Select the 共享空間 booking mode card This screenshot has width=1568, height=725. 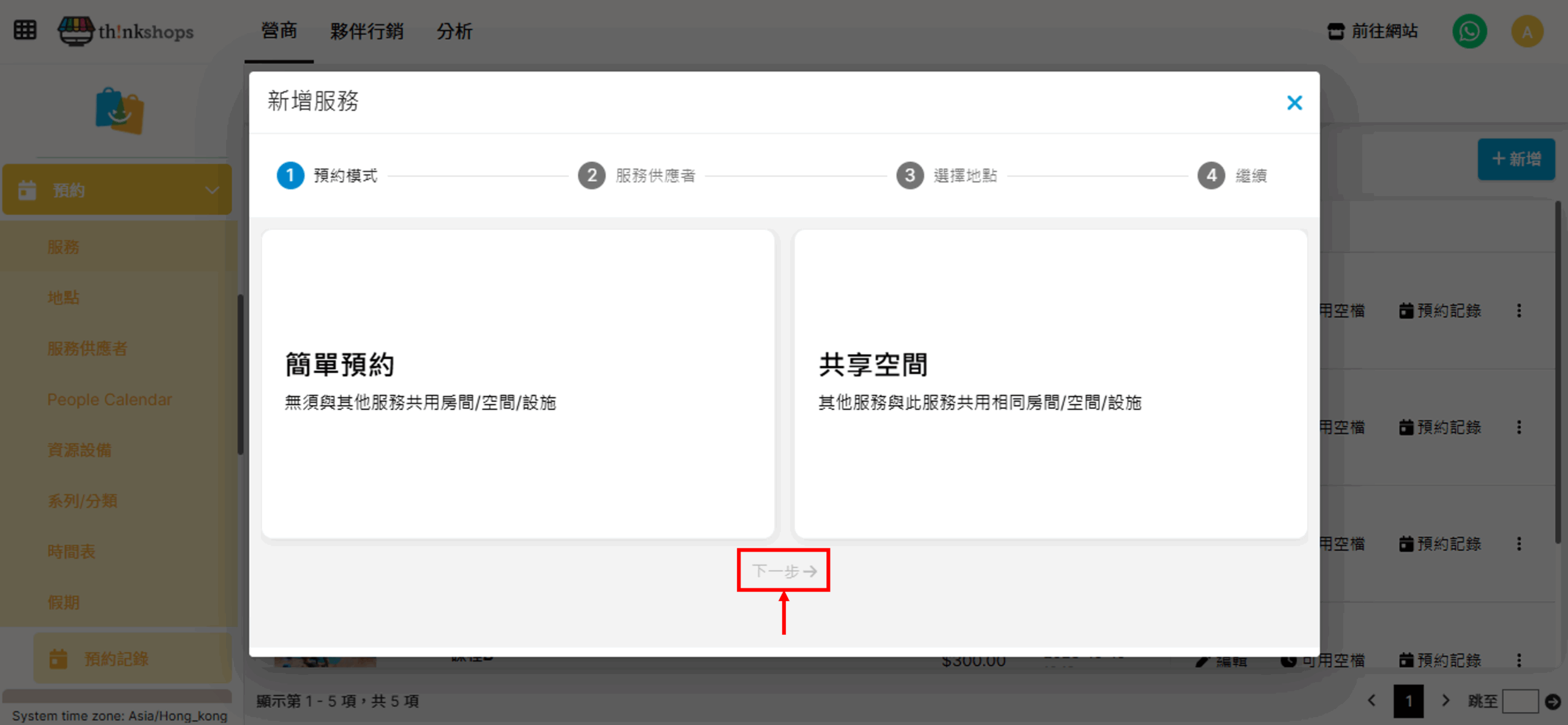click(x=1050, y=384)
